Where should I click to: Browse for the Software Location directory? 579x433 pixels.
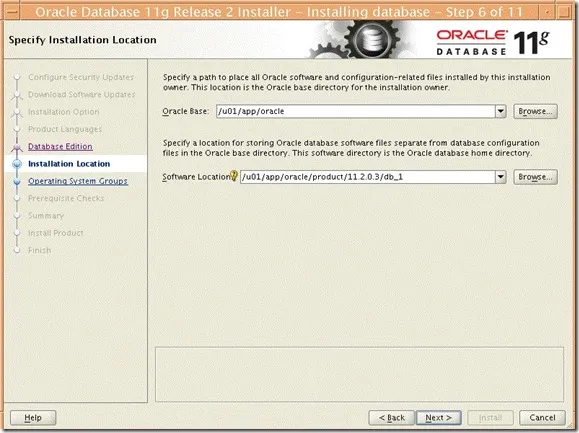coord(535,177)
